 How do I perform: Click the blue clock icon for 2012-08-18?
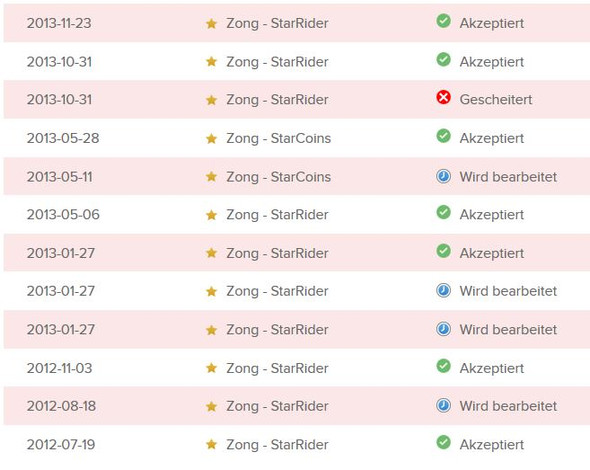tap(443, 405)
